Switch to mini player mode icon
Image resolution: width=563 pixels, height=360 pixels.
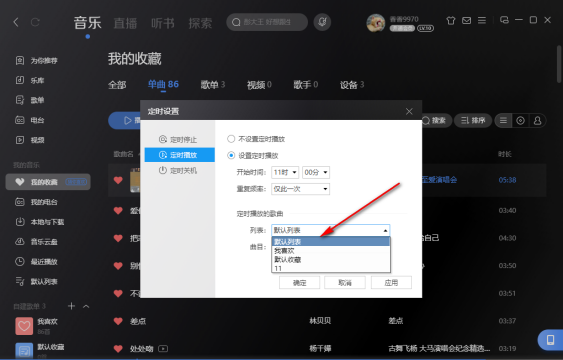504,20
